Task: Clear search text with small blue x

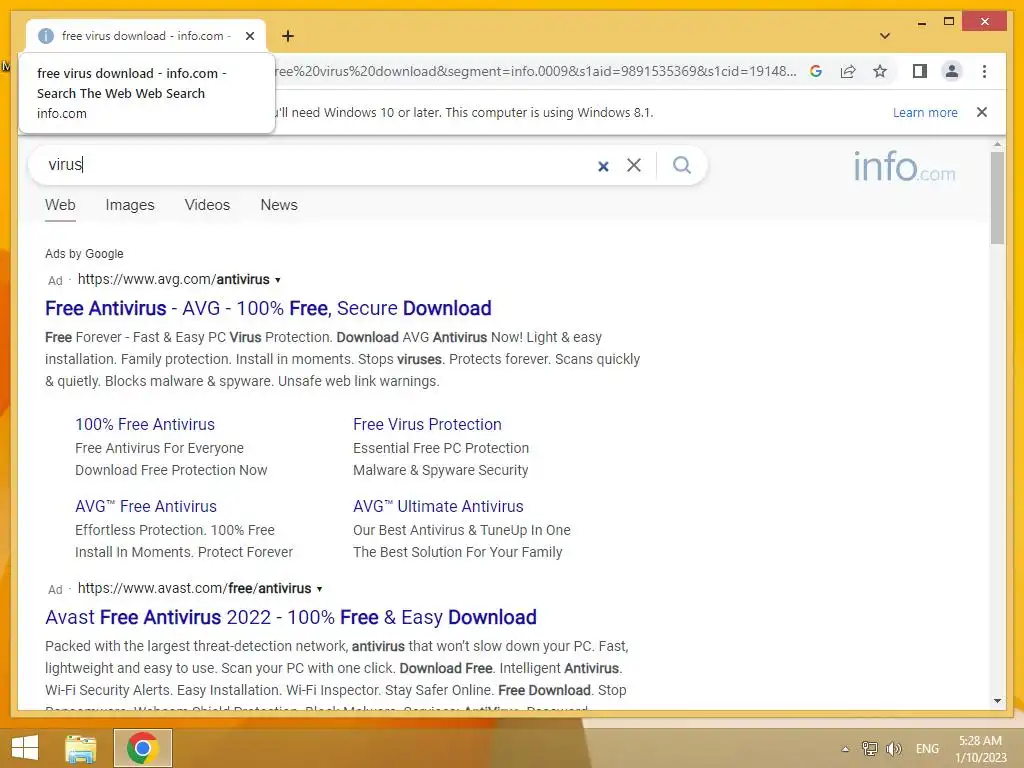Action: [x=603, y=167]
